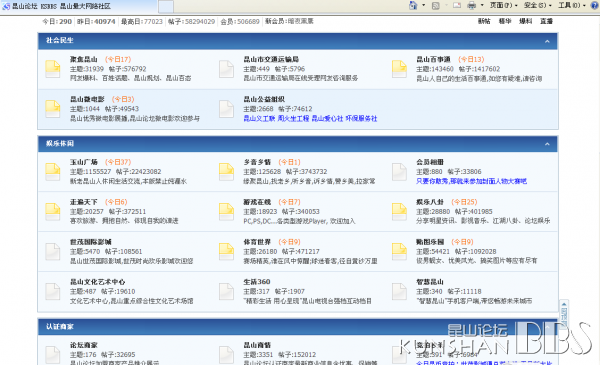This screenshot has height=365, width=600.
Task: Open the 生活360 forum
Action: pos(256,282)
